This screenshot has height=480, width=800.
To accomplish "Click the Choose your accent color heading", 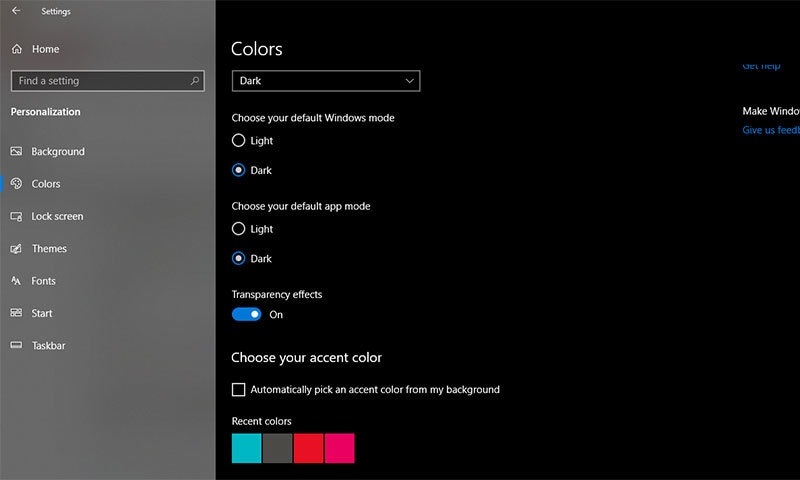I will (x=306, y=358).
